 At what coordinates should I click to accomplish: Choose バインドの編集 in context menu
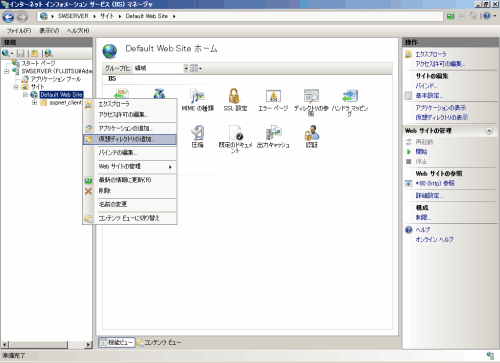pos(130,153)
